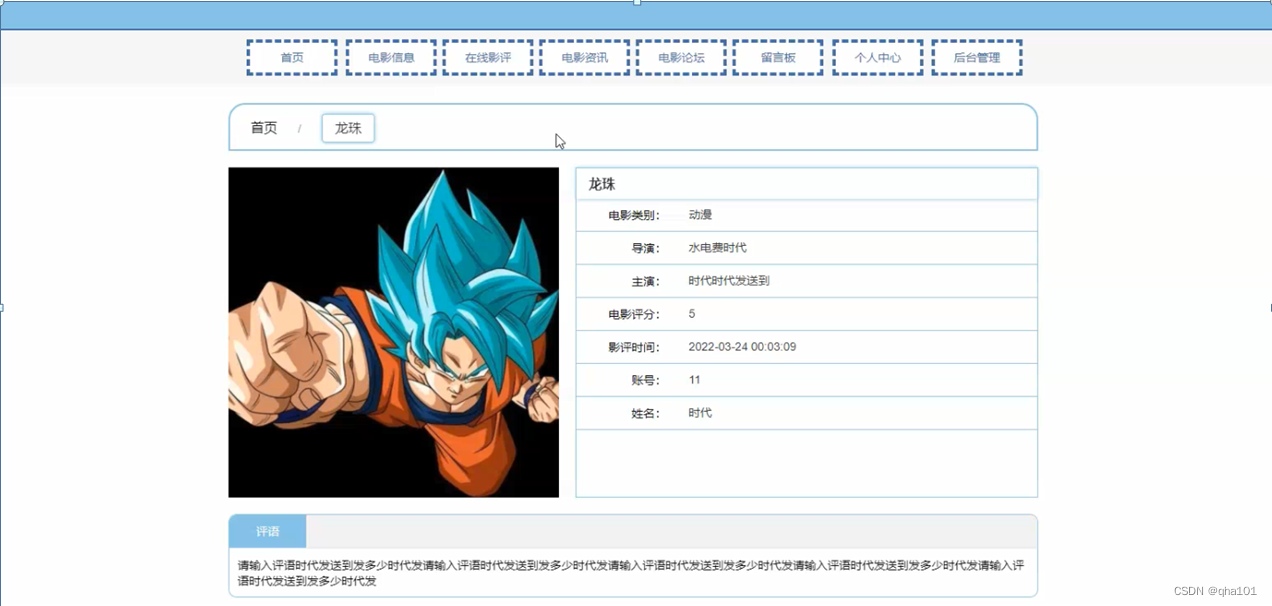Click the 电影评分 label

click(x=634, y=314)
